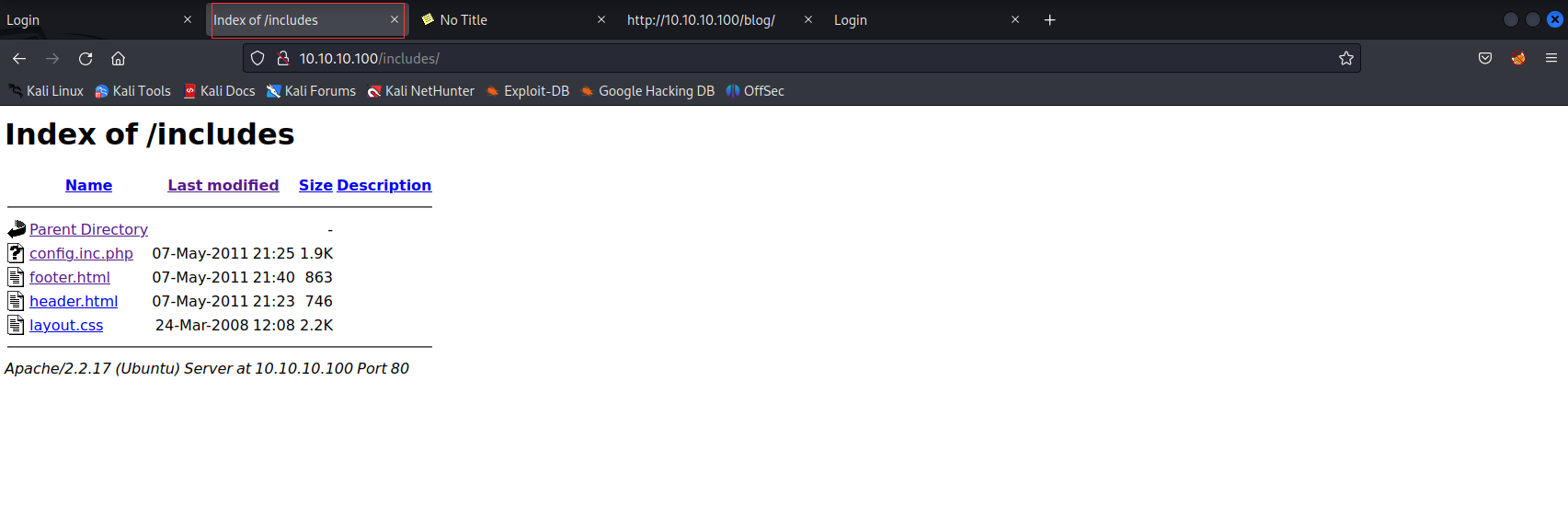This screenshot has height=520, width=1568.
Task: Close the blog tab
Action: coord(808,19)
